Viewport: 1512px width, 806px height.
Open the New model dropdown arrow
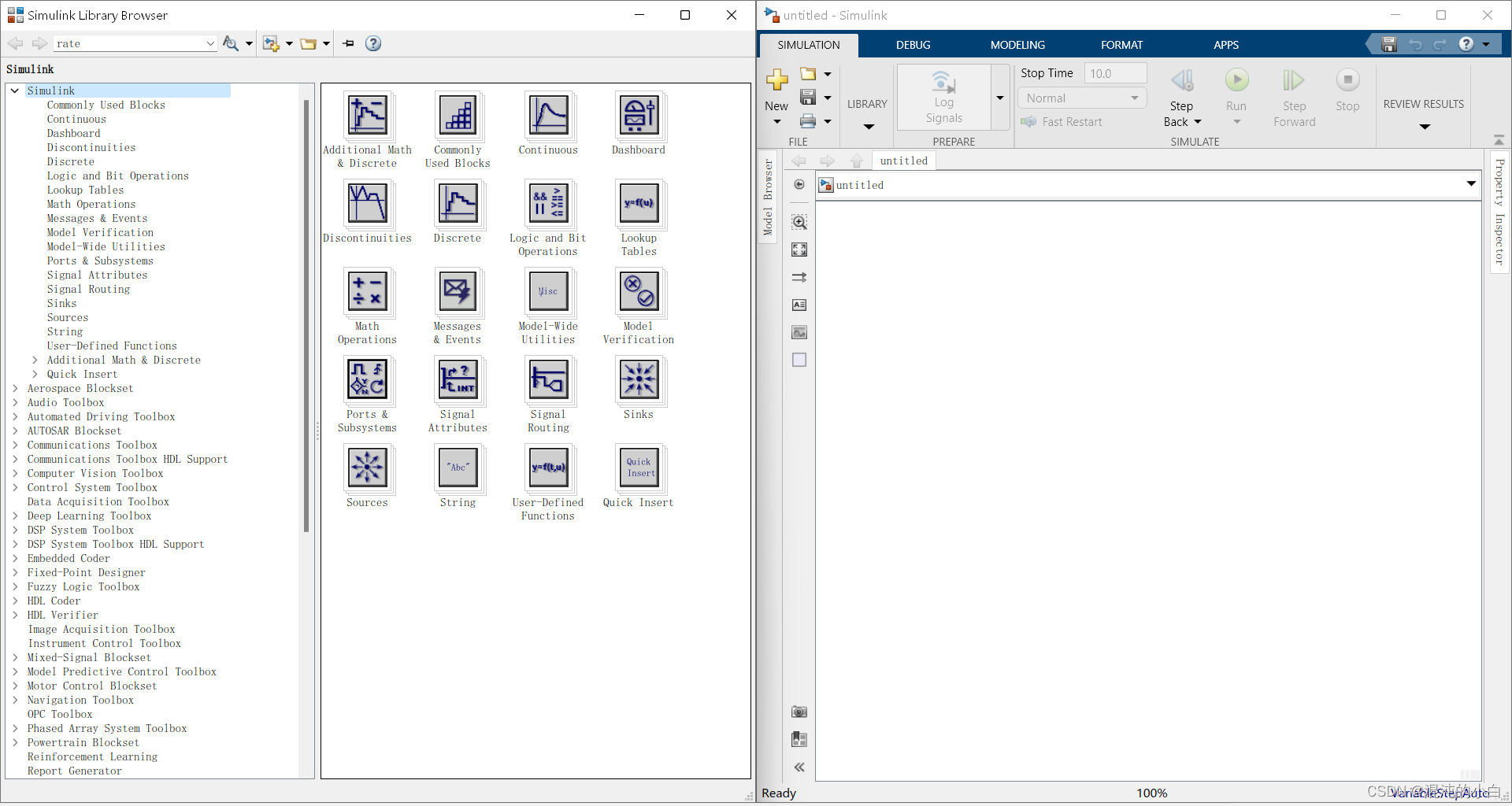coord(777,122)
